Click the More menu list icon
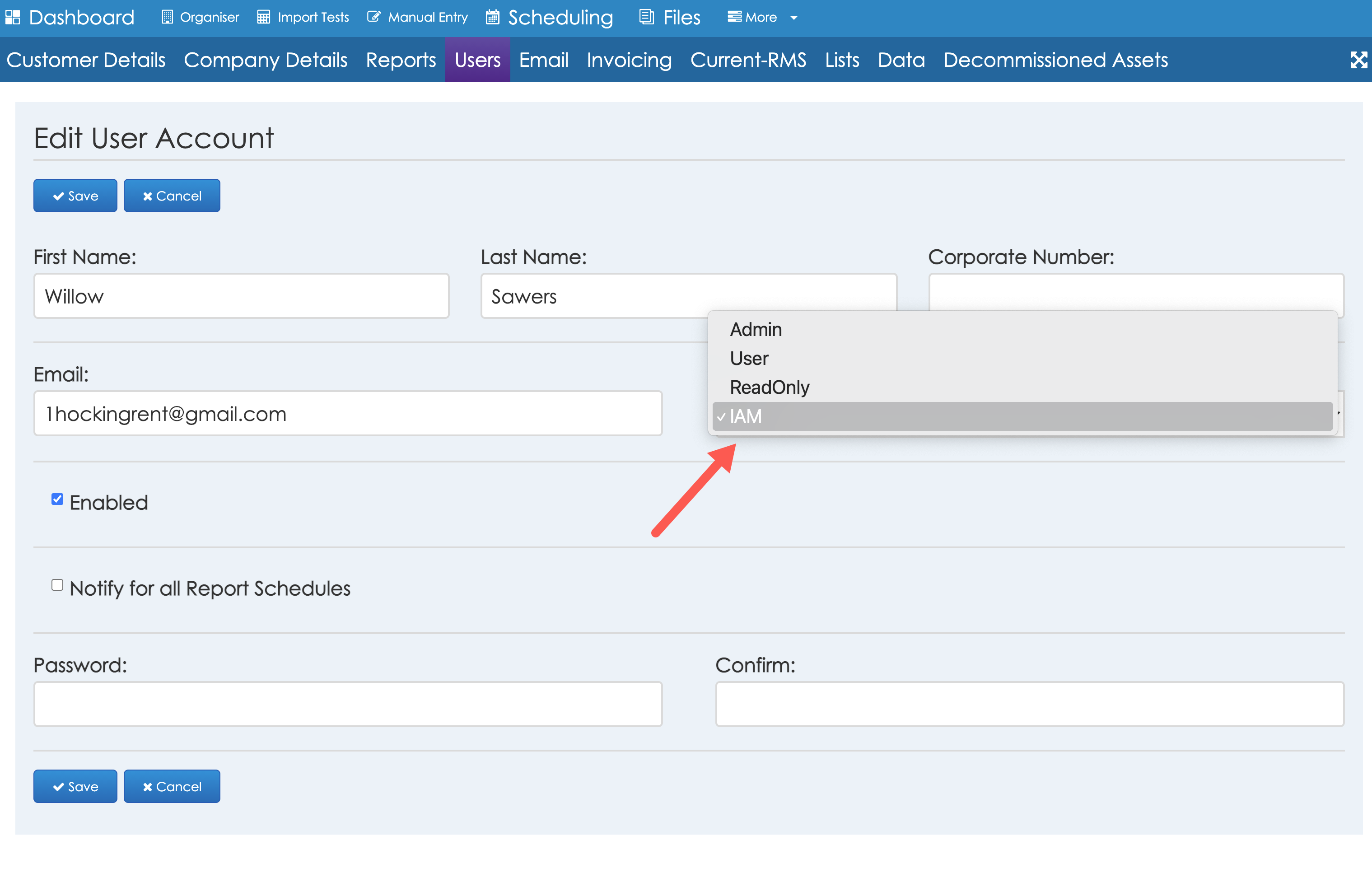The width and height of the screenshot is (1372, 887). click(x=734, y=17)
